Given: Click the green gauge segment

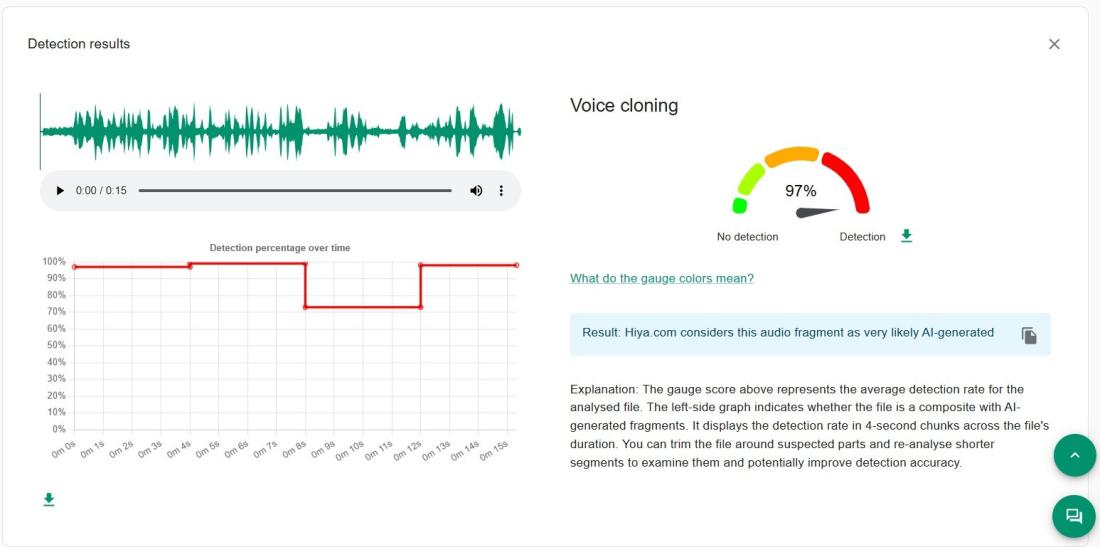Looking at the screenshot, I should (749, 182).
